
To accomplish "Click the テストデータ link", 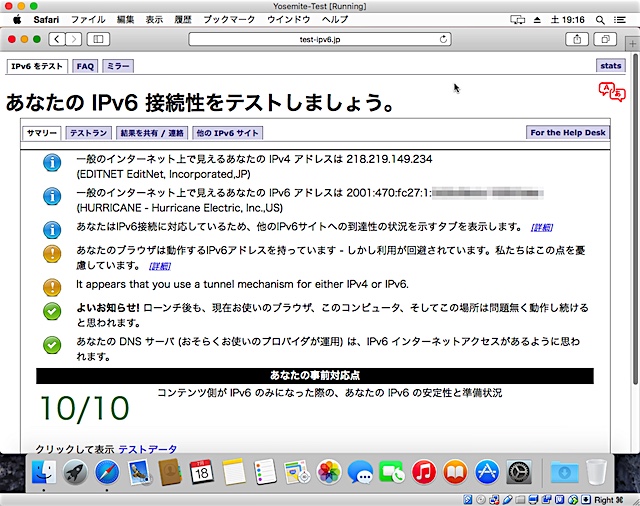I will click(148, 449).
